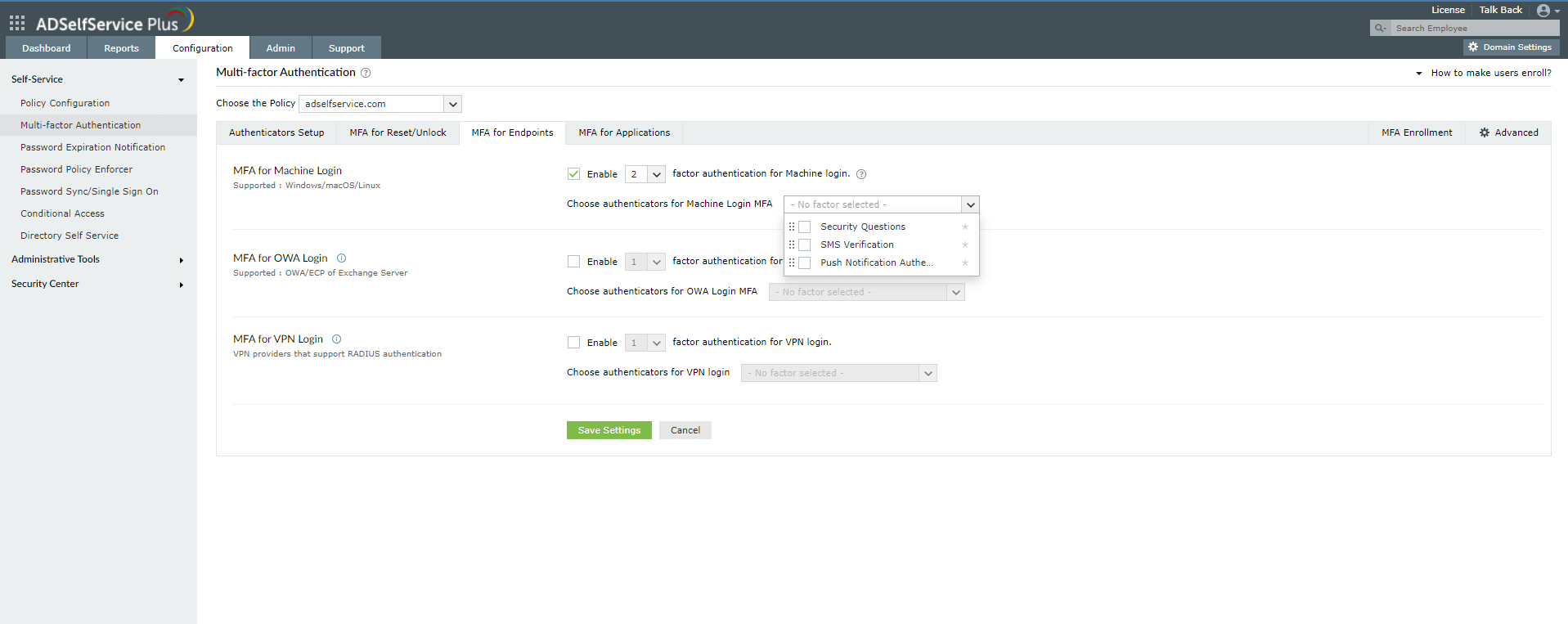Click the MFA for VPN Login info icon
Viewport: 1568px width, 624px height.
[337, 339]
